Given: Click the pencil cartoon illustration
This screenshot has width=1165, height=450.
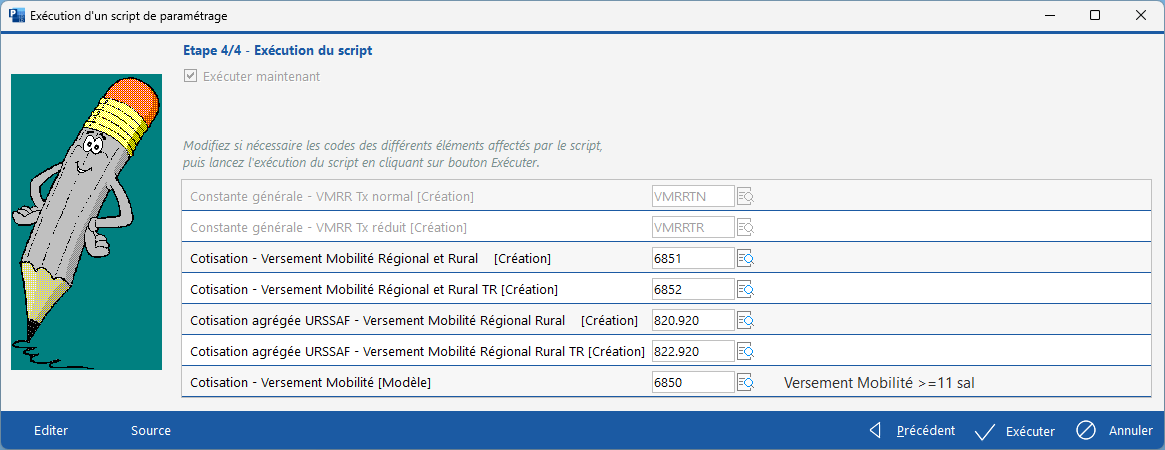Looking at the screenshot, I should (x=86, y=222).
